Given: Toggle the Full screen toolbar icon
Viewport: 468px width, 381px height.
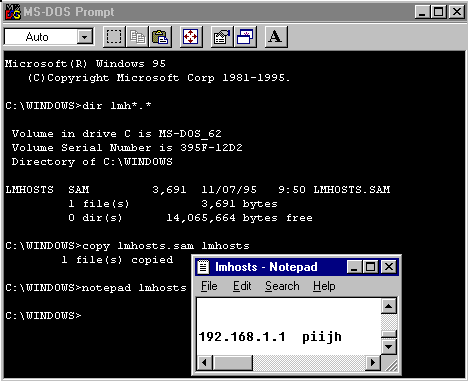Looking at the screenshot, I should tap(191, 37).
